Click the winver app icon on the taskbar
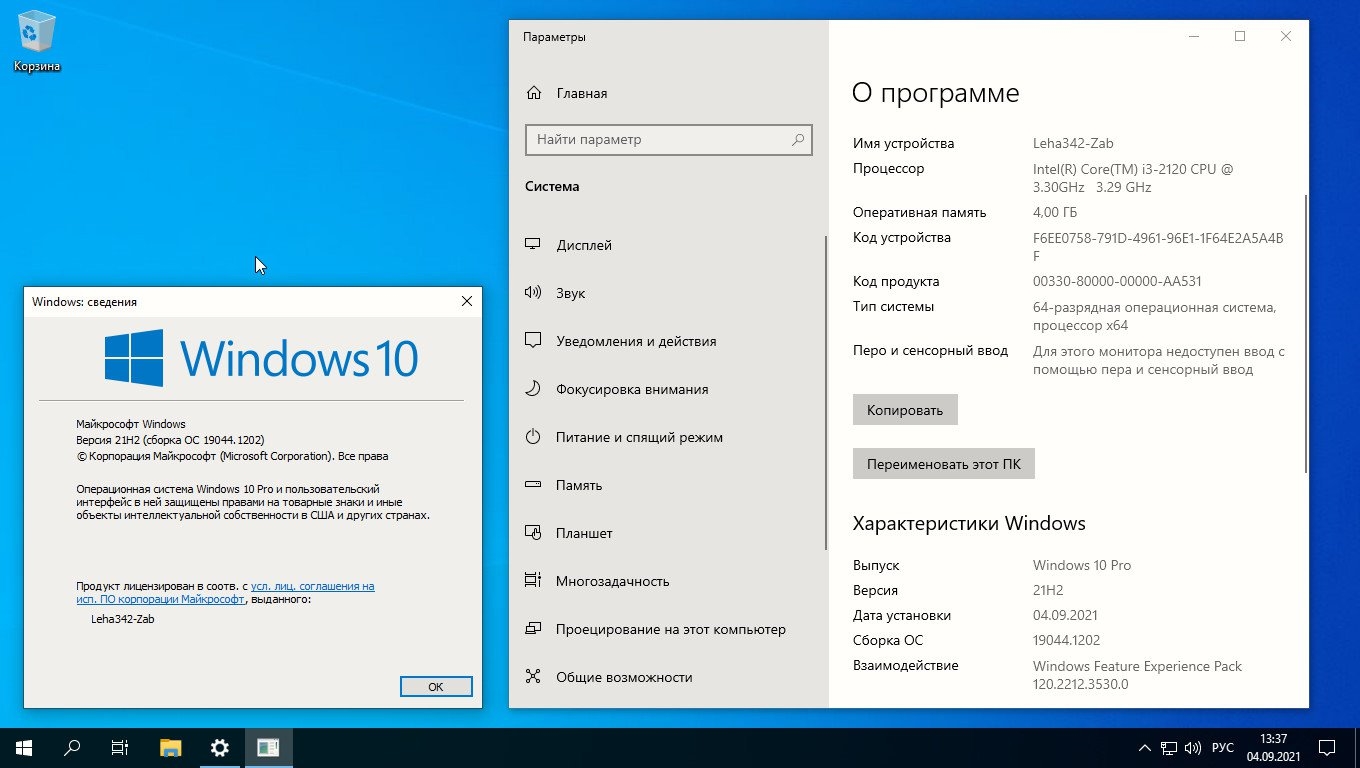The height and width of the screenshot is (768, 1360). tap(268, 747)
